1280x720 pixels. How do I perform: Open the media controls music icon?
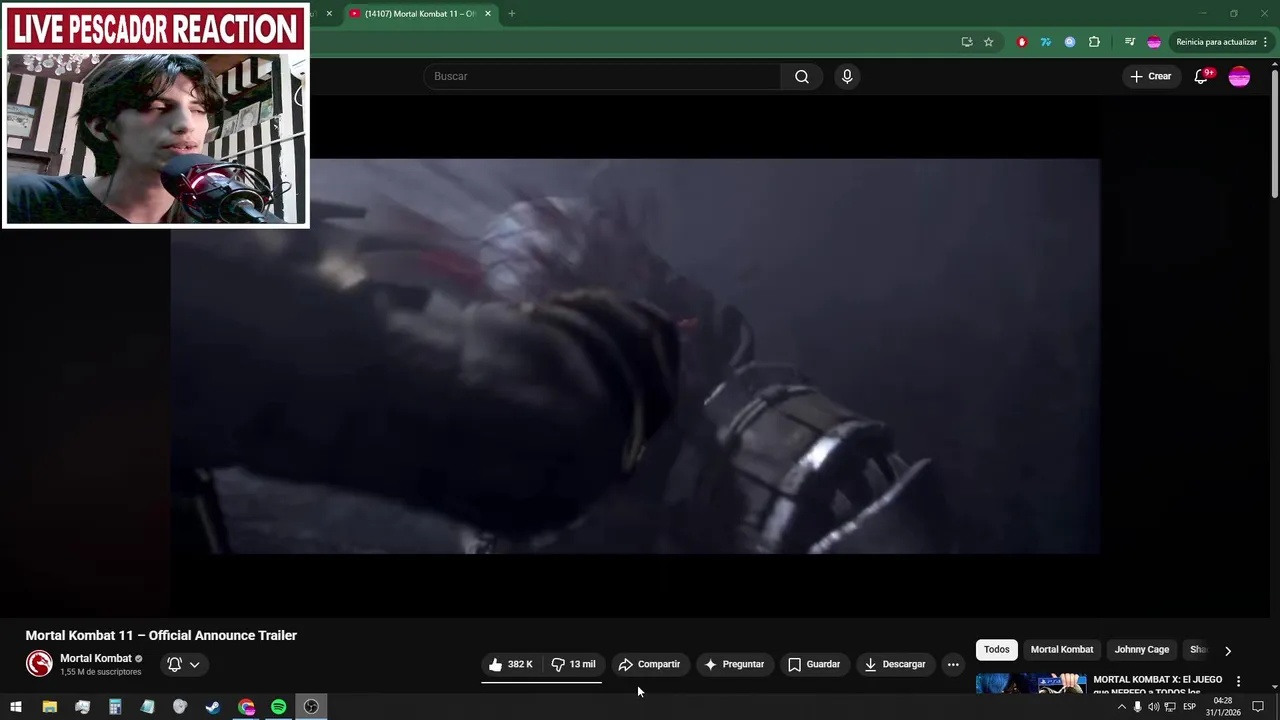(x=1130, y=42)
